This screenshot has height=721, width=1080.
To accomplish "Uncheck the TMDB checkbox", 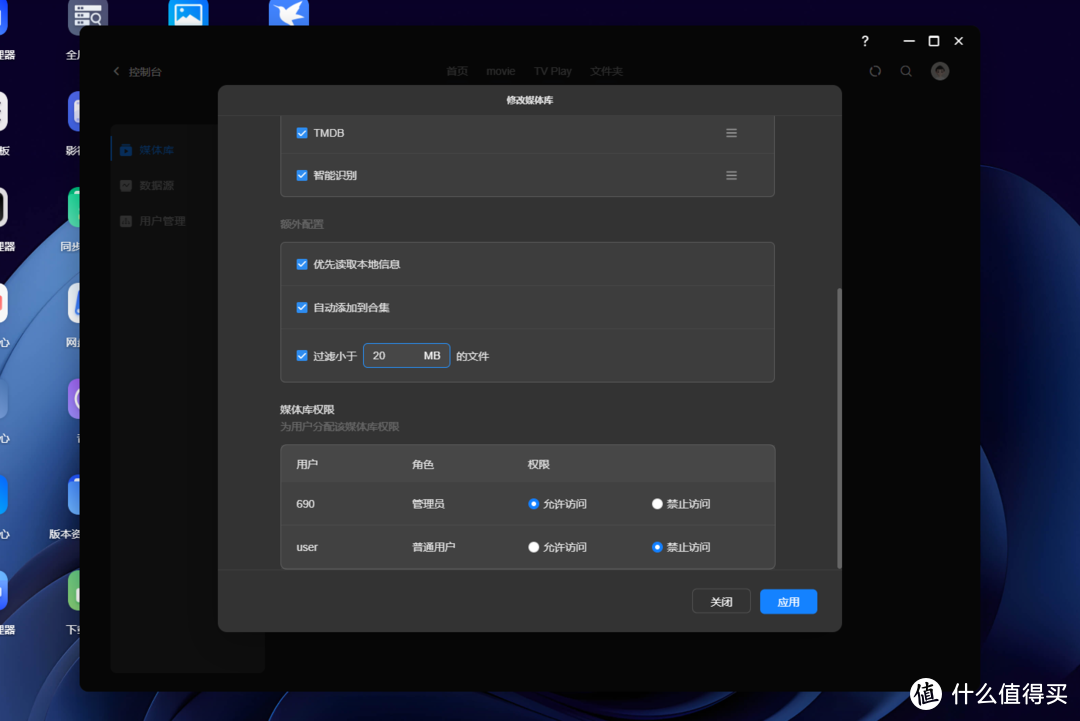I will click(302, 133).
